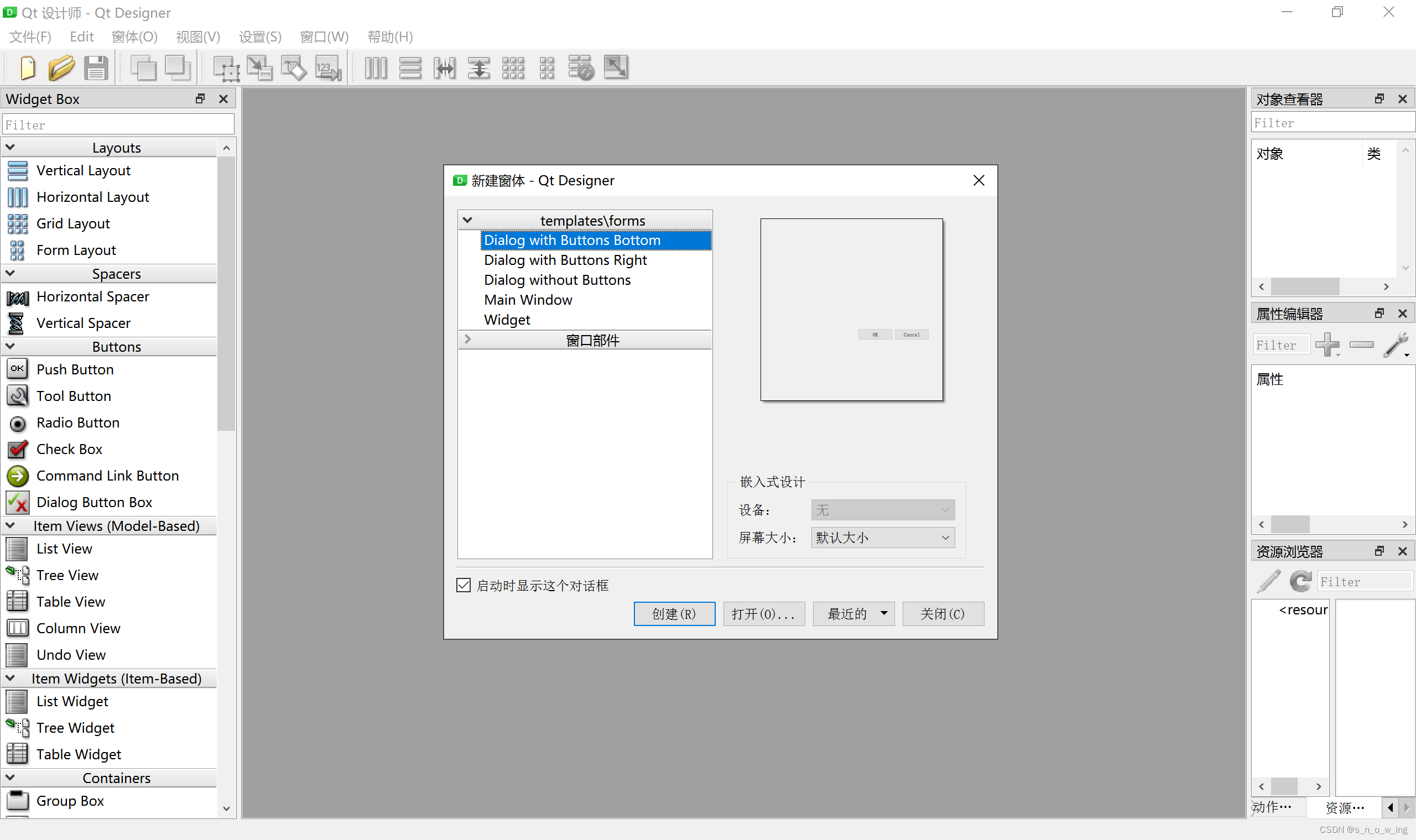Click the Lay Out Vertically toolbar icon

[410, 68]
